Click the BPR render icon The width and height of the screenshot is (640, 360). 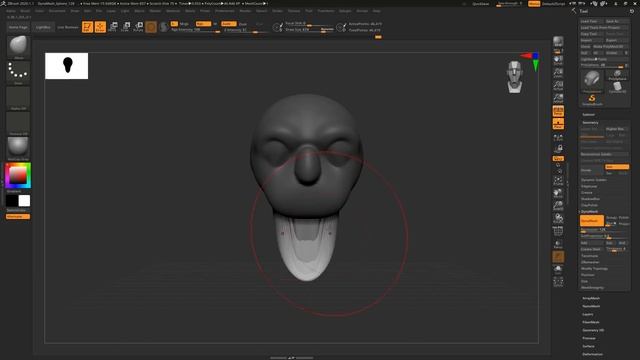click(x=558, y=42)
